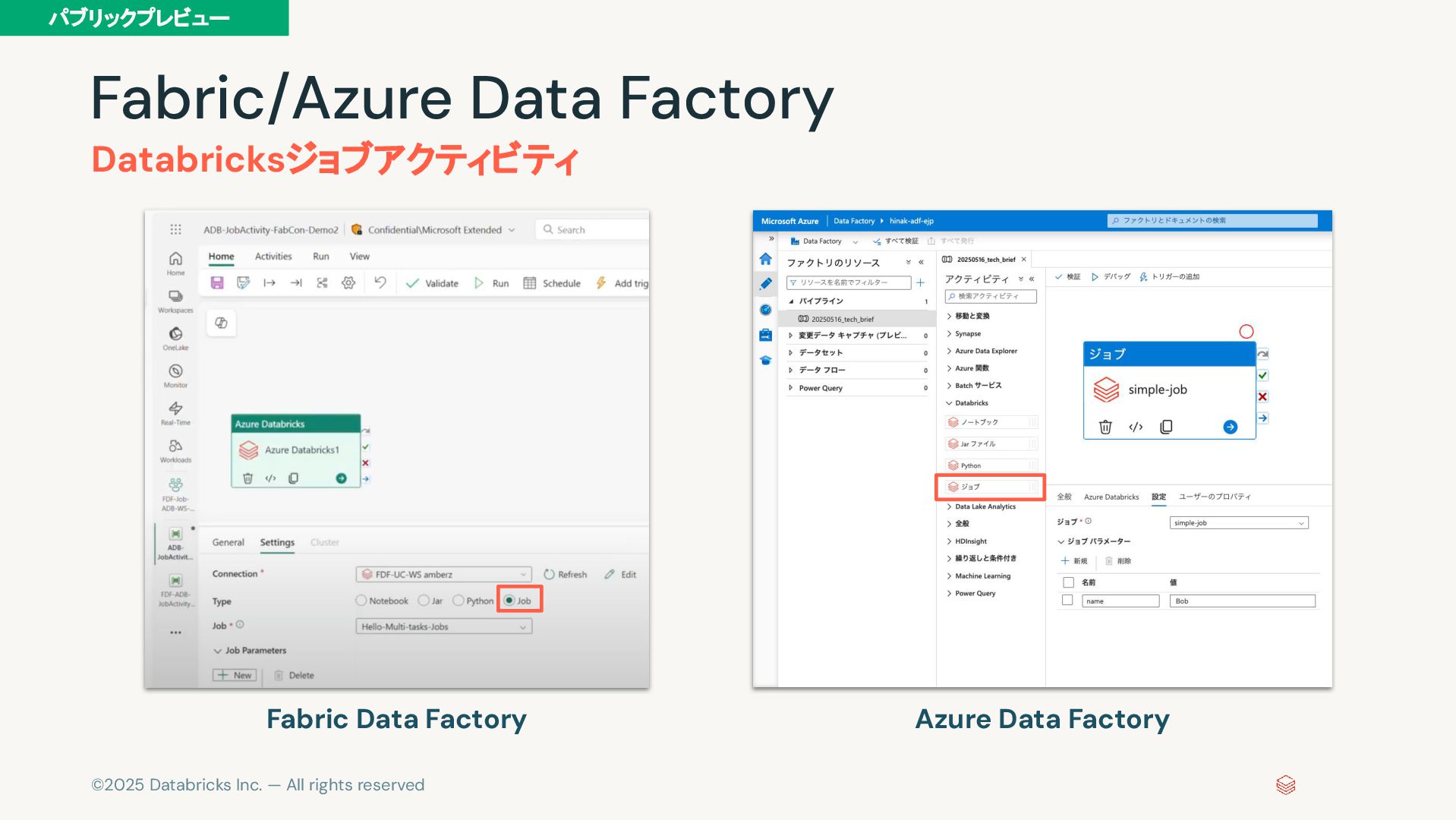This screenshot has width=1456, height=820.
Task: Open Workloads in the Fabric sidebar
Action: pyautogui.click(x=175, y=449)
